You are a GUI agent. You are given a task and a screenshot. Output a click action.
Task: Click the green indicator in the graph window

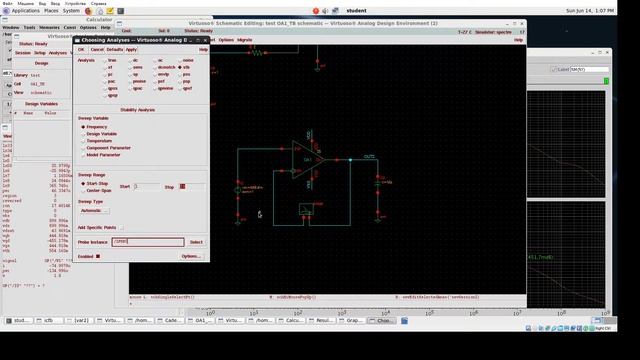pos(606,81)
